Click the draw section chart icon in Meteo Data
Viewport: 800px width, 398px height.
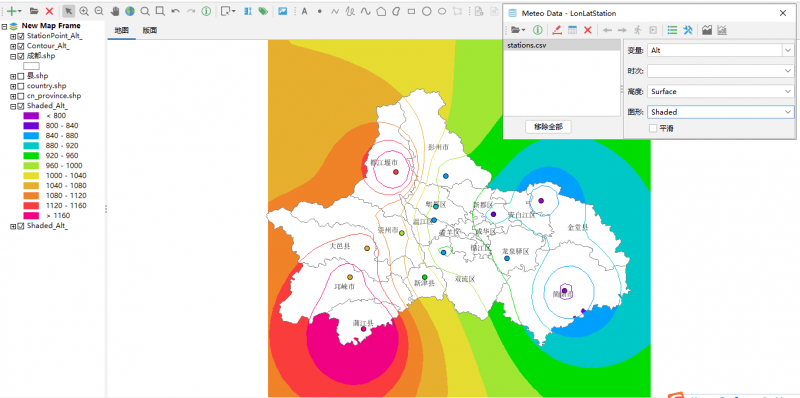(707, 30)
